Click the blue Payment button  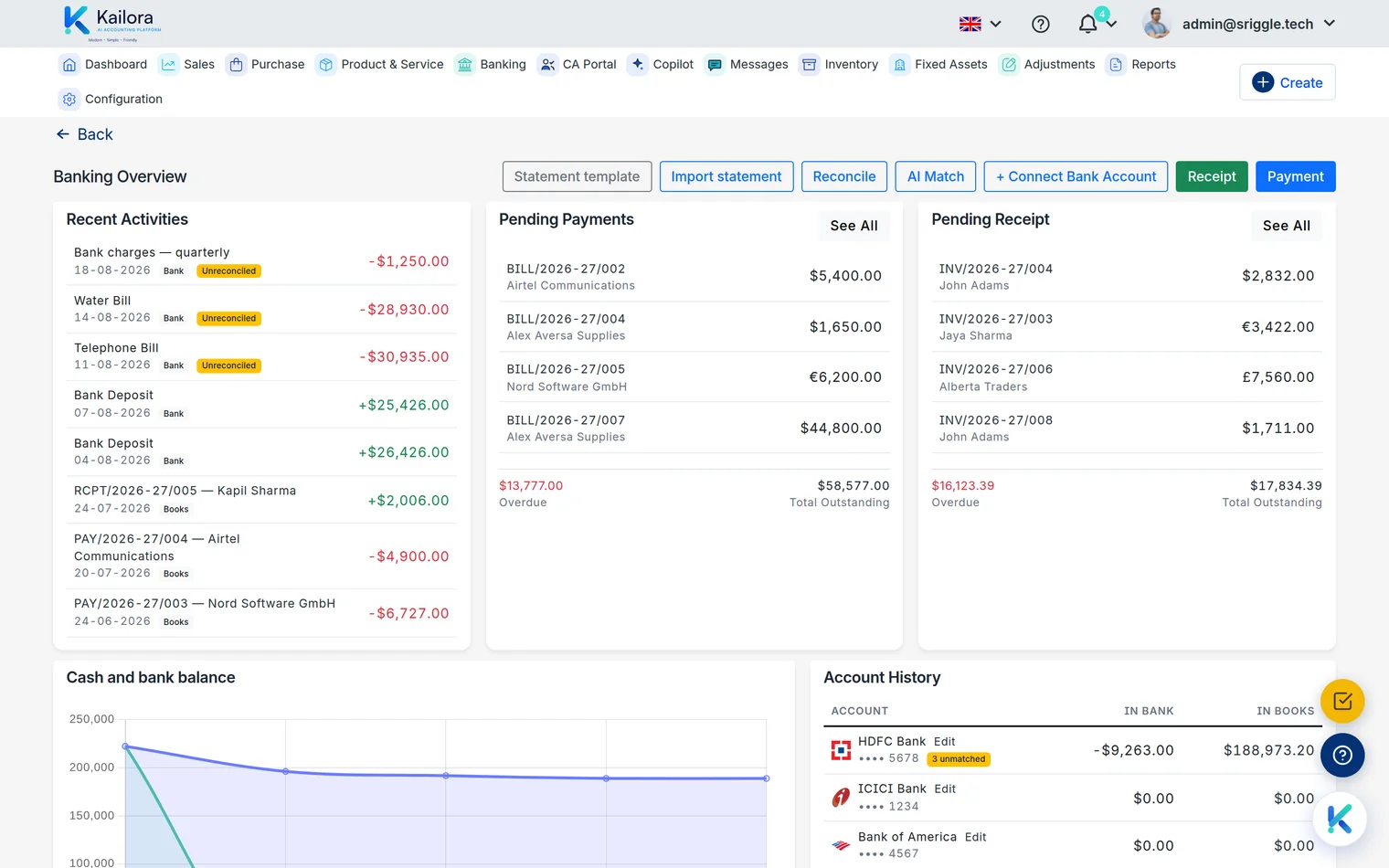[1295, 176]
